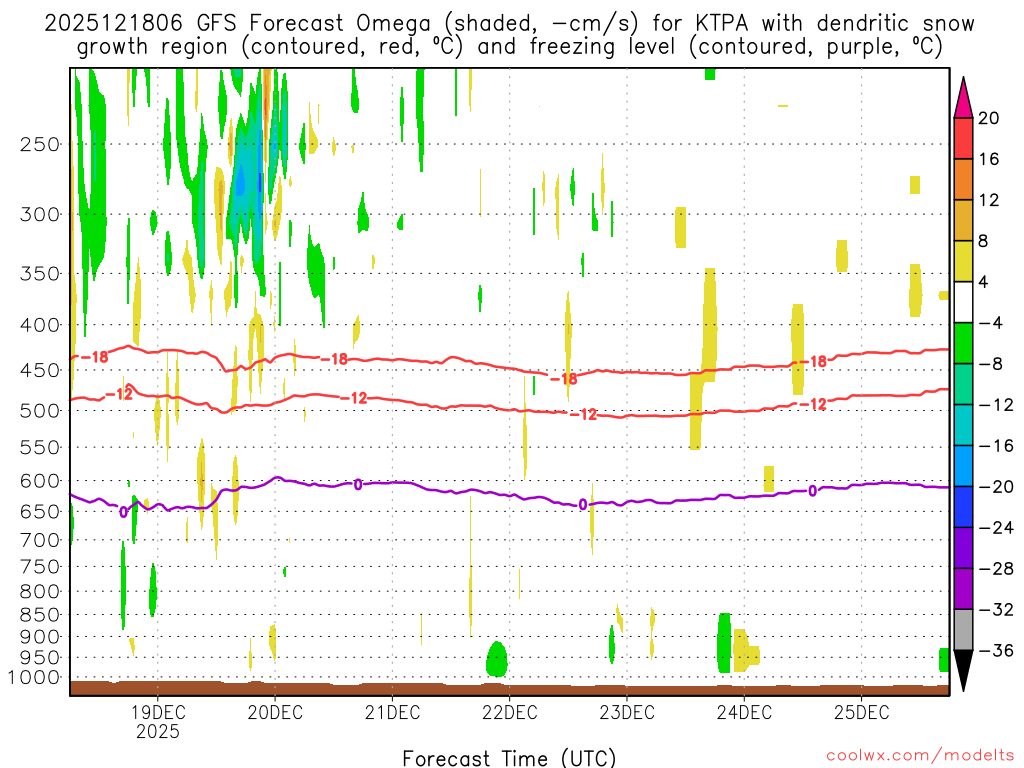
Task: Click the 19DEC time axis label
Action: click(157, 712)
